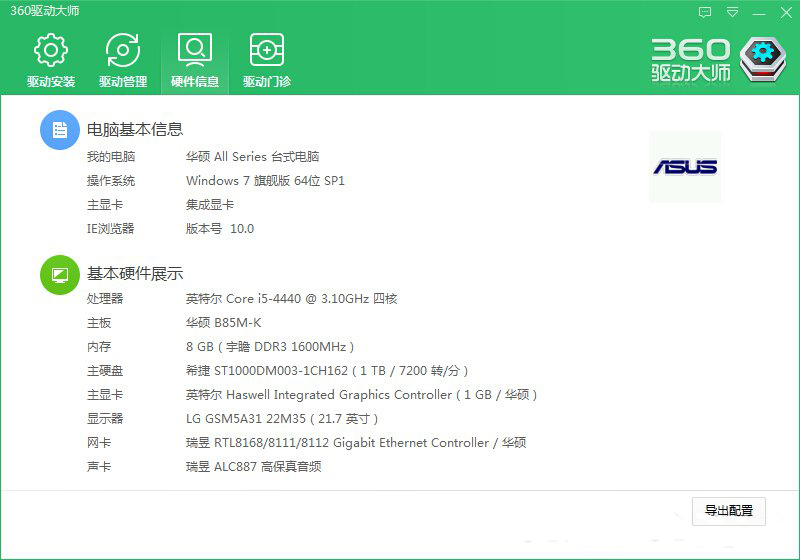The height and width of the screenshot is (560, 800).
Task: Click the 华硕 B85M-K motherboard entry
Action: 223,322
